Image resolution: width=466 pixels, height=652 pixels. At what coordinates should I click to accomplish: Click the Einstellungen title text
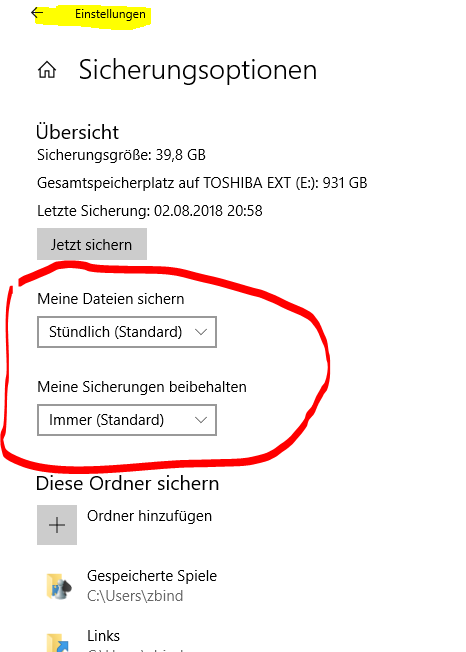110,14
